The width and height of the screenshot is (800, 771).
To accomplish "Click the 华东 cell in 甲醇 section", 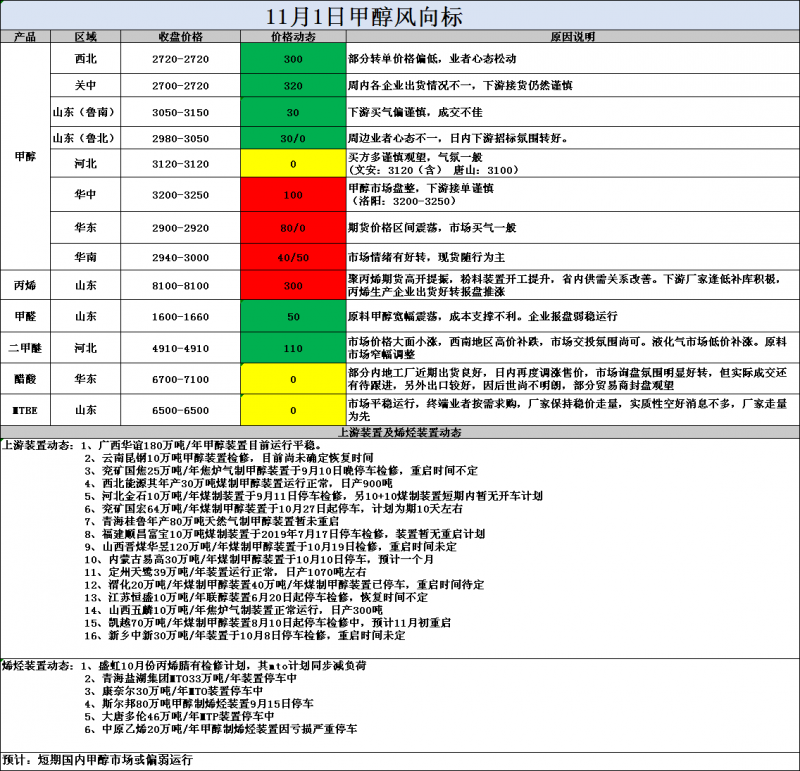I will (85, 228).
